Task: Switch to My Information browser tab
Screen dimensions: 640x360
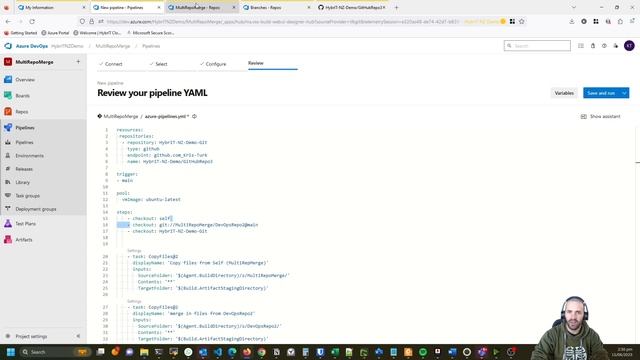Action: (x=51, y=7)
